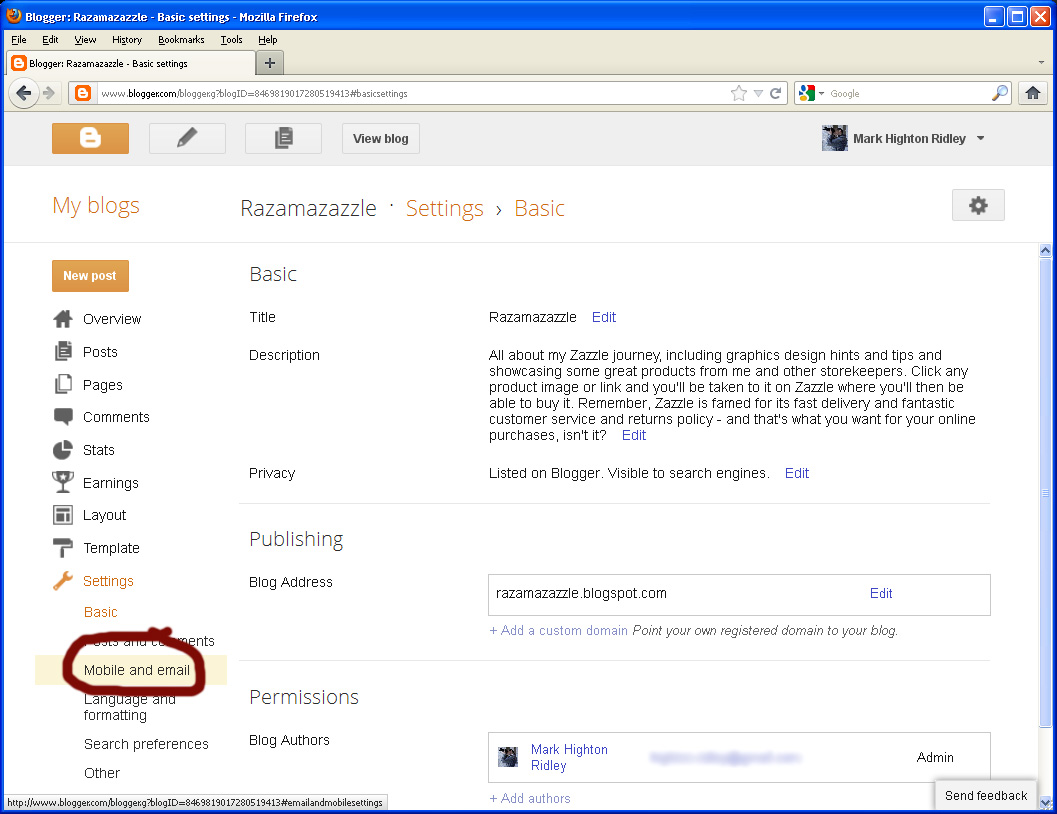Select Basic settings in sidebar
The width and height of the screenshot is (1057, 814).
100,612
